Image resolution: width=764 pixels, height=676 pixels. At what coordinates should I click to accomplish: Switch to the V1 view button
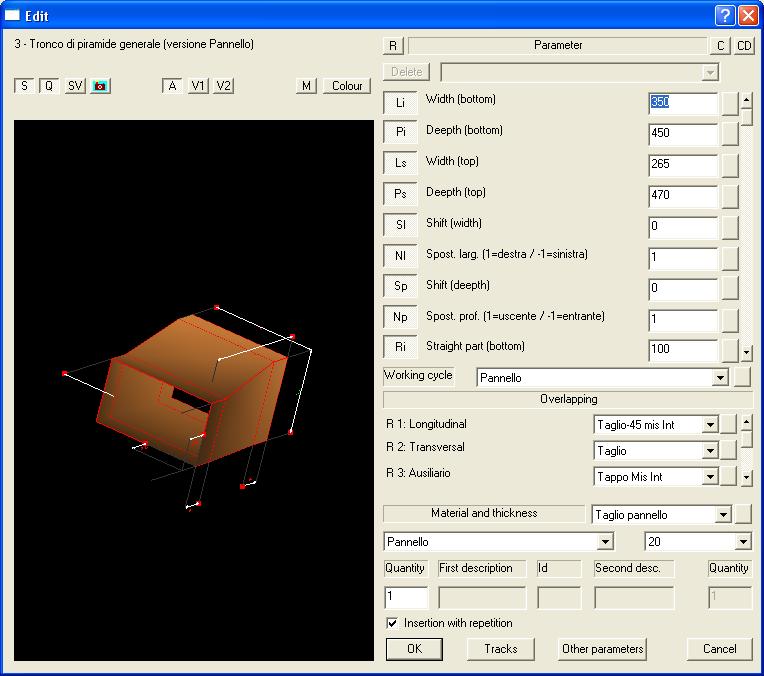tap(198, 86)
